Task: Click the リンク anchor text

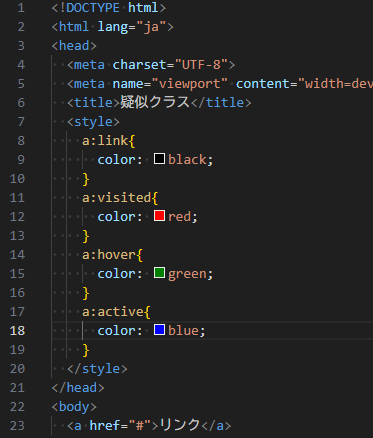Action: click(180, 425)
